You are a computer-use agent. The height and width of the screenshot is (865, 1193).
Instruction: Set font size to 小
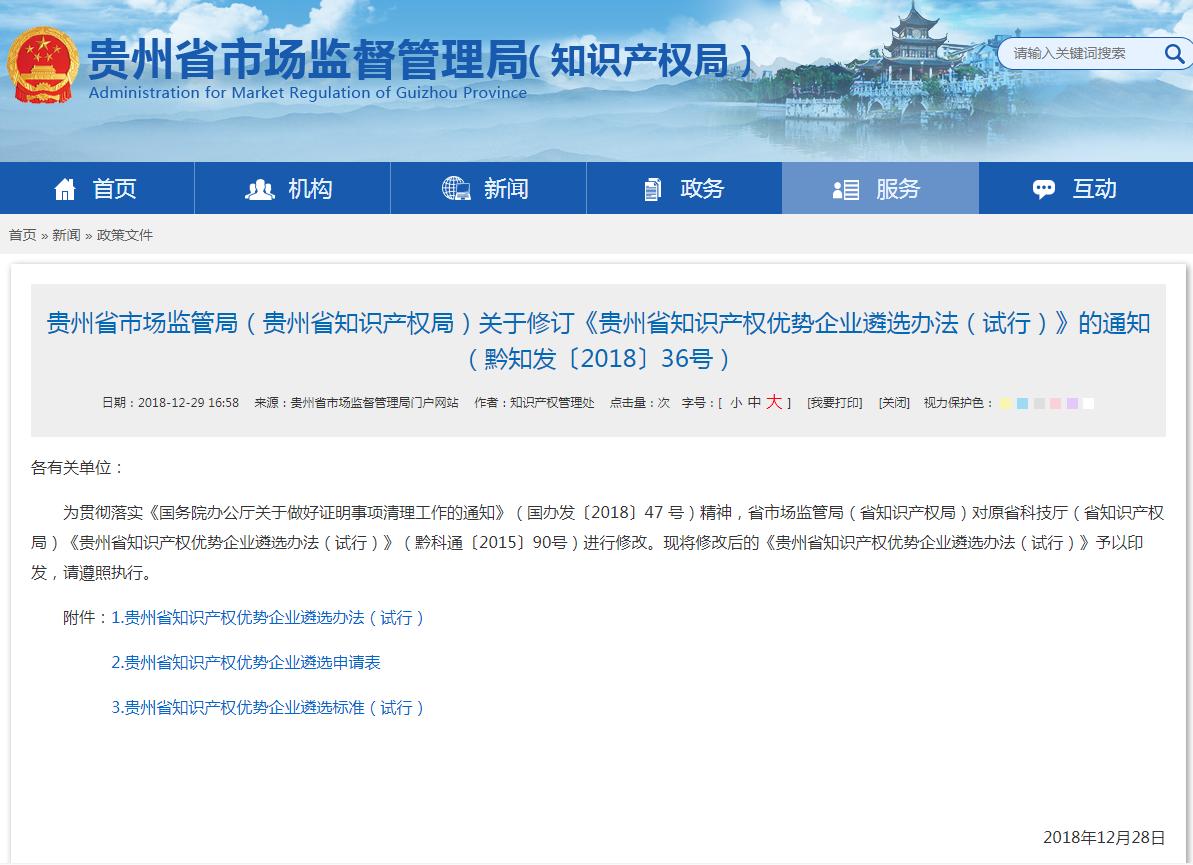click(x=736, y=402)
